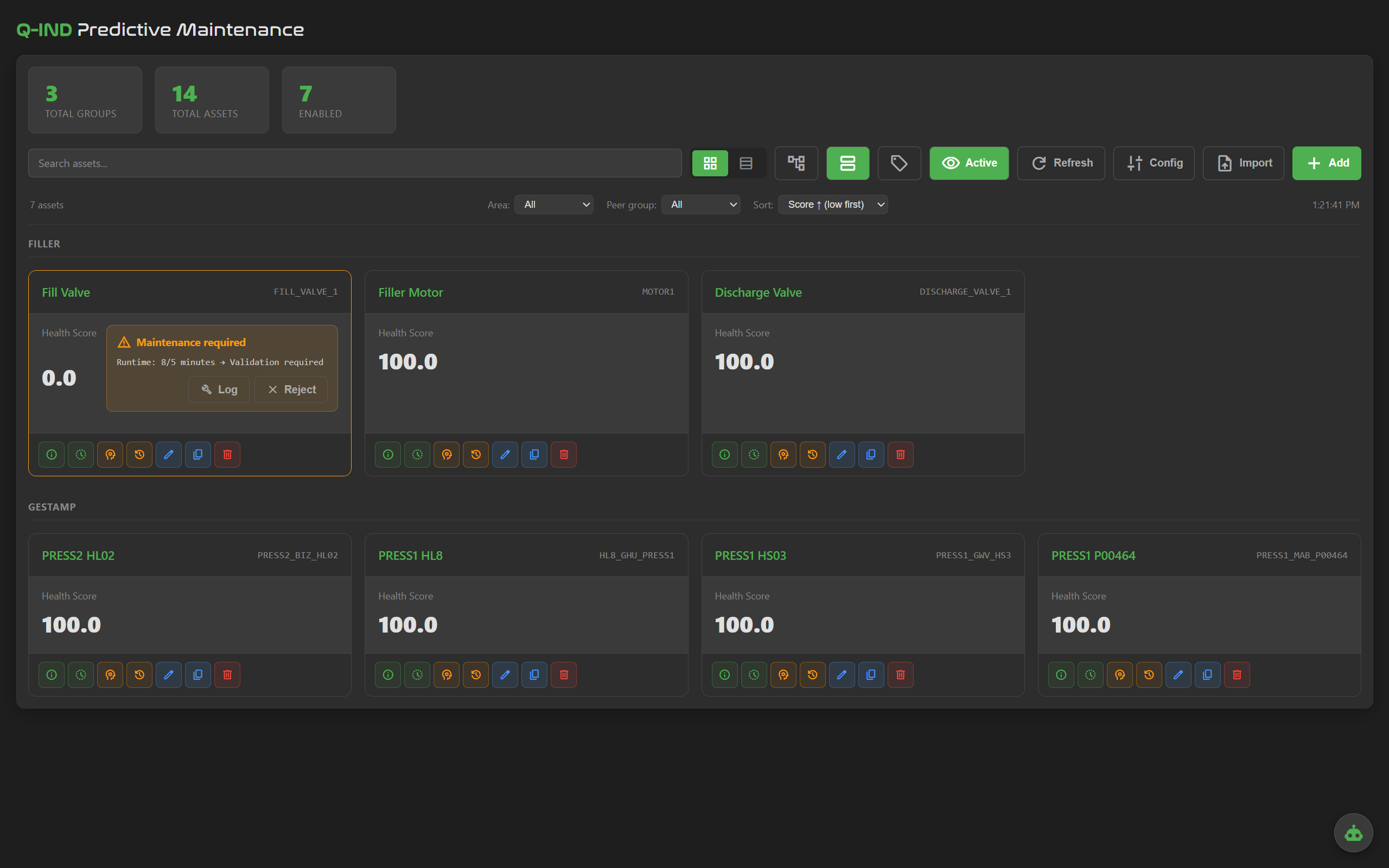1389x868 pixels.
Task: Click the Maintenance required alert title
Action: click(191, 343)
